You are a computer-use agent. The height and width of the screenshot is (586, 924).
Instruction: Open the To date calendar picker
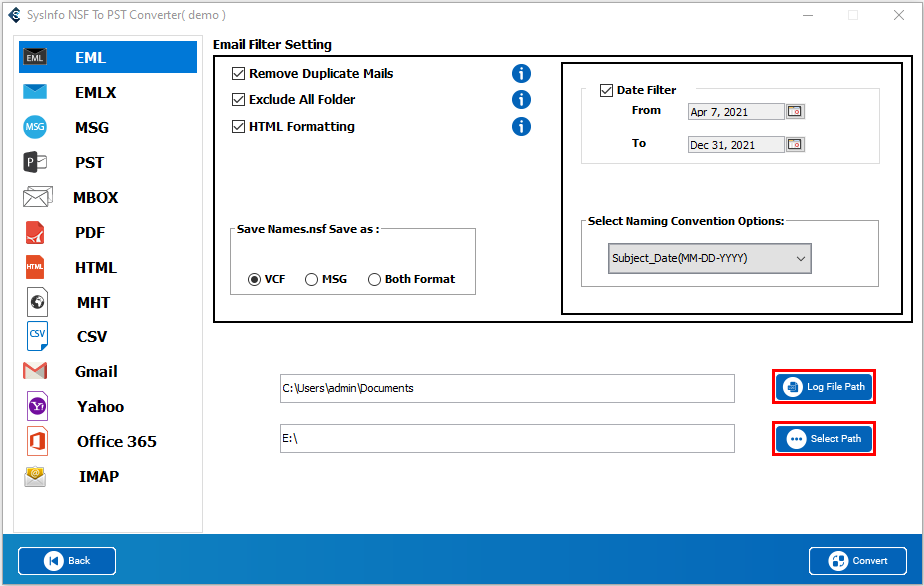click(x=795, y=144)
